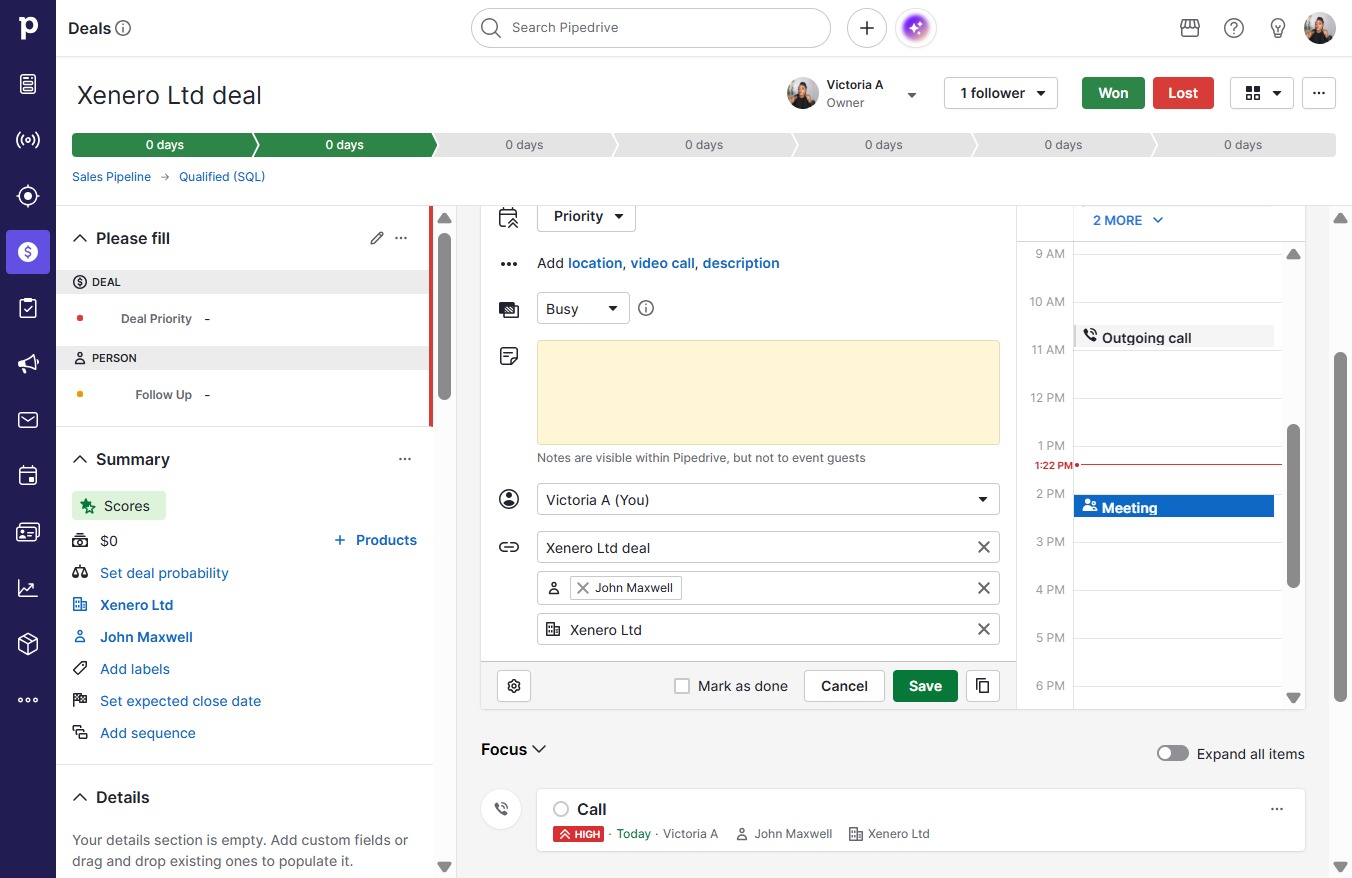Image resolution: width=1352 pixels, height=878 pixels.
Task: Open the Outgoing call calendar event
Action: [1174, 337]
